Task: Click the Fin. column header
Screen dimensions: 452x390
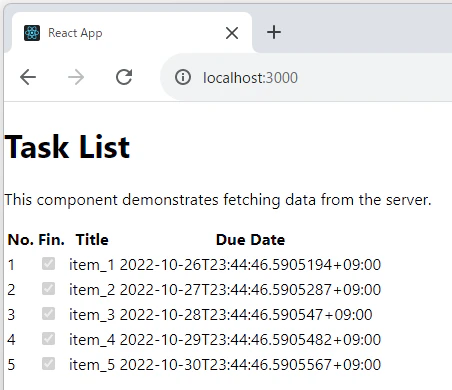Action: [x=52, y=240]
